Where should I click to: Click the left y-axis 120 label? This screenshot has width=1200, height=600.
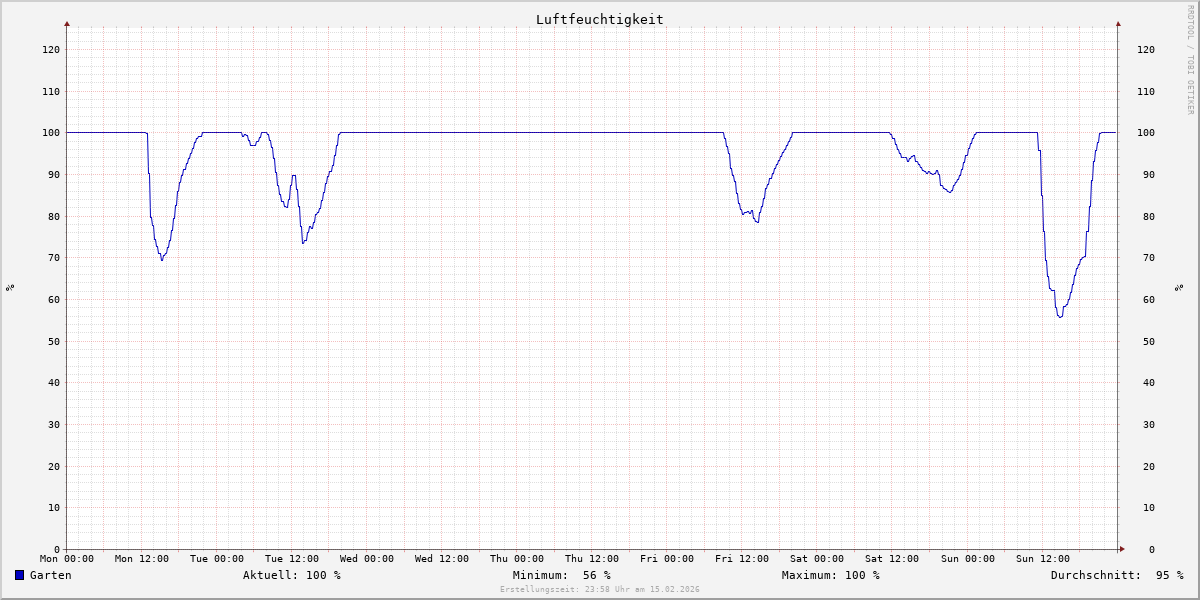tap(50, 49)
